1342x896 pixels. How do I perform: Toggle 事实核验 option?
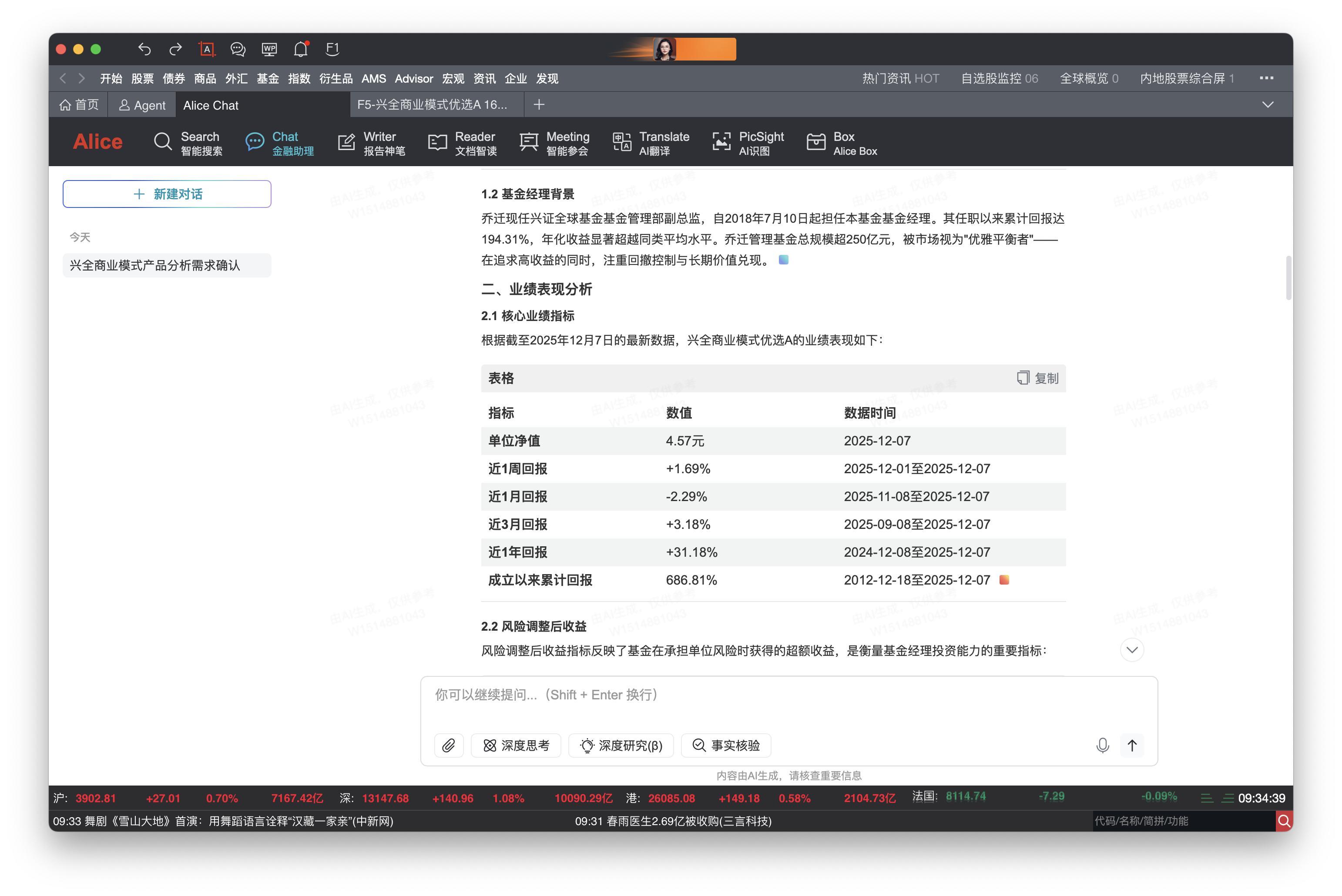point(726,745)
